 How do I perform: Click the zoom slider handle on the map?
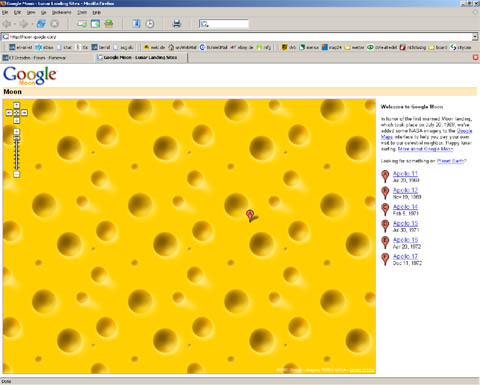17,138
